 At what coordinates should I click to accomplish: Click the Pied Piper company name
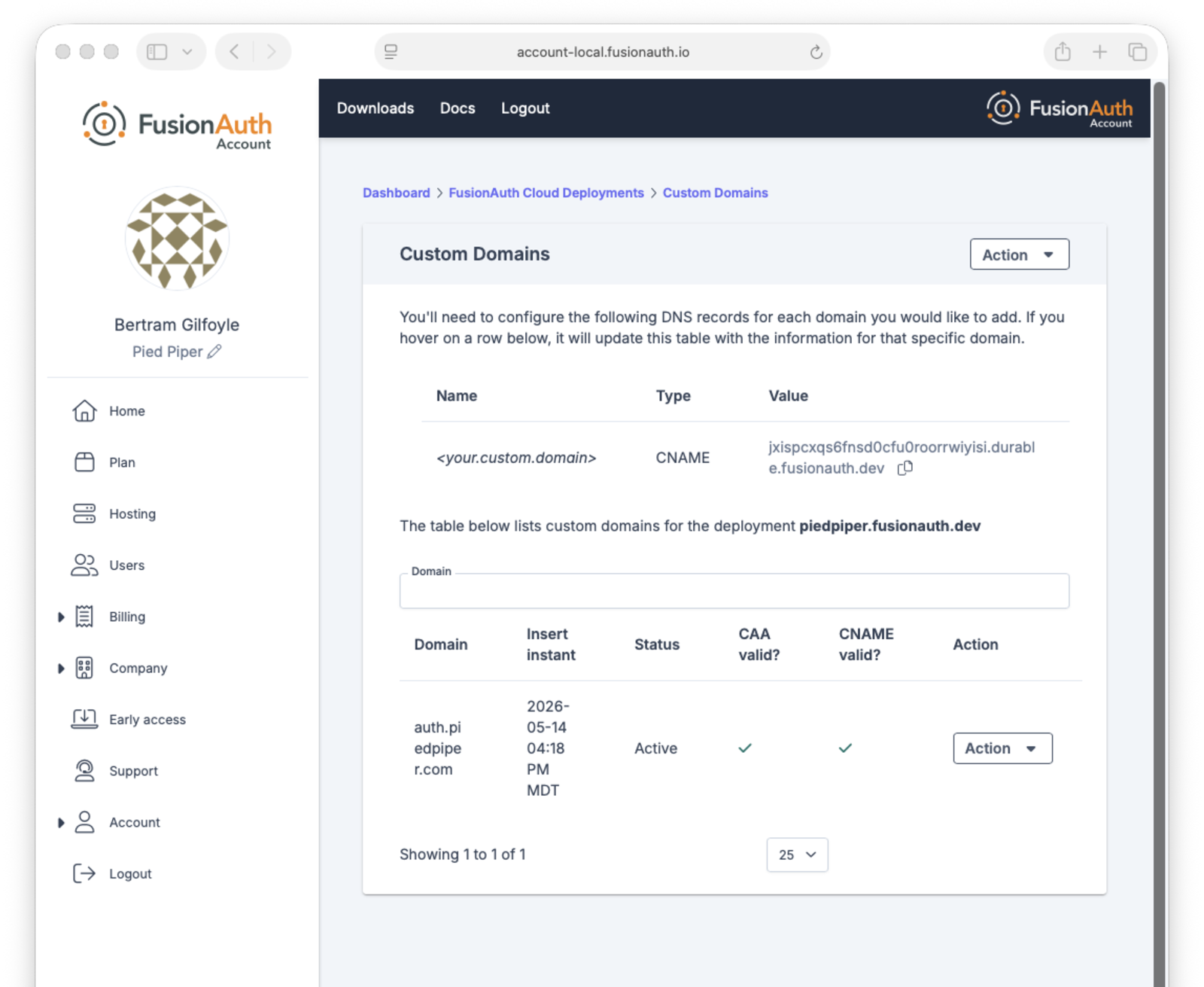167,352
